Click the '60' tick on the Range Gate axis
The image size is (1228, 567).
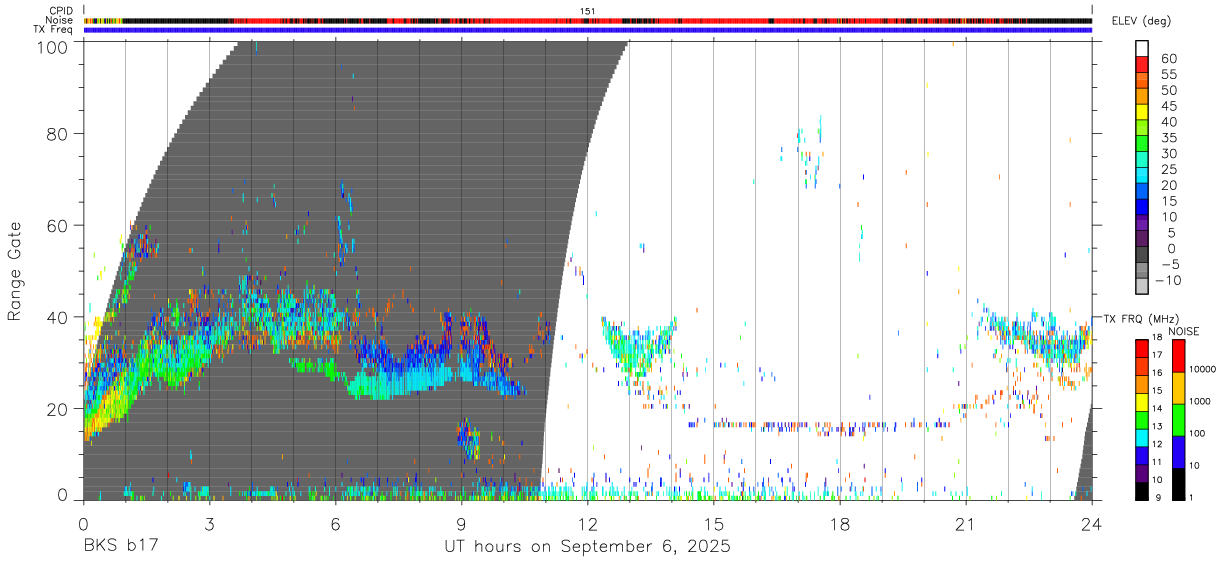click(58, 225)
